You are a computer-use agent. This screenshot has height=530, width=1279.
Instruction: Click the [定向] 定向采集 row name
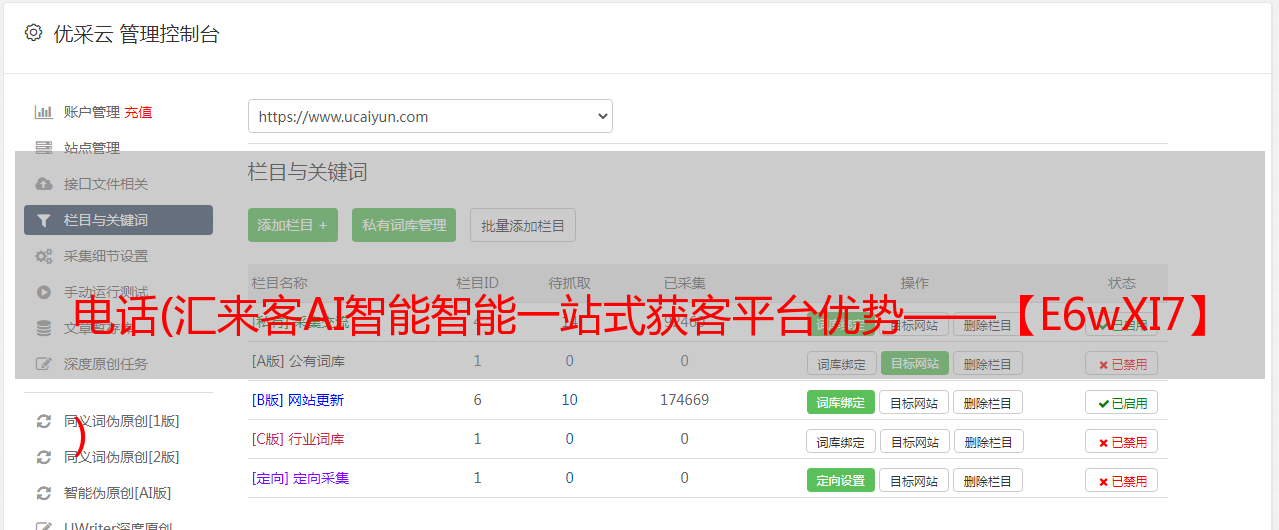tap(300, 478)
